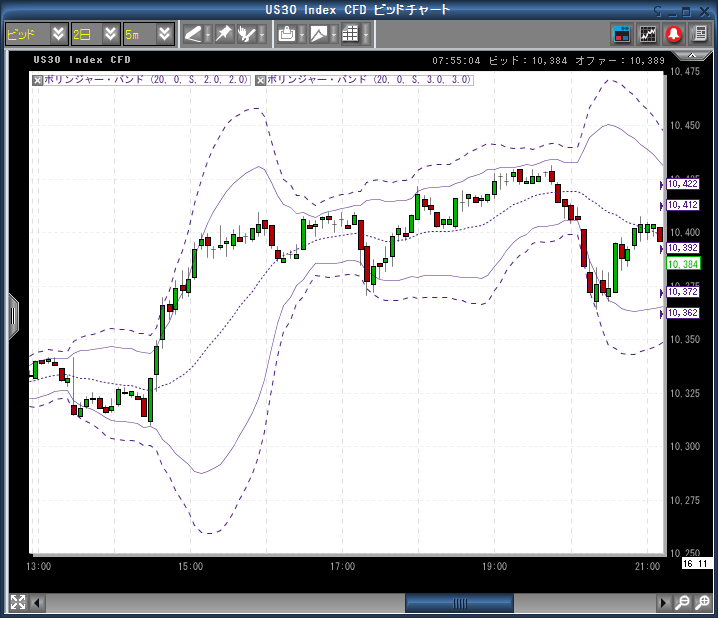Viewport: 718px width, 618px height.
Task: Remove the Bollinger Band (20, 0, S, 3.0, 3.0) indicator
Action: [261, 79]
